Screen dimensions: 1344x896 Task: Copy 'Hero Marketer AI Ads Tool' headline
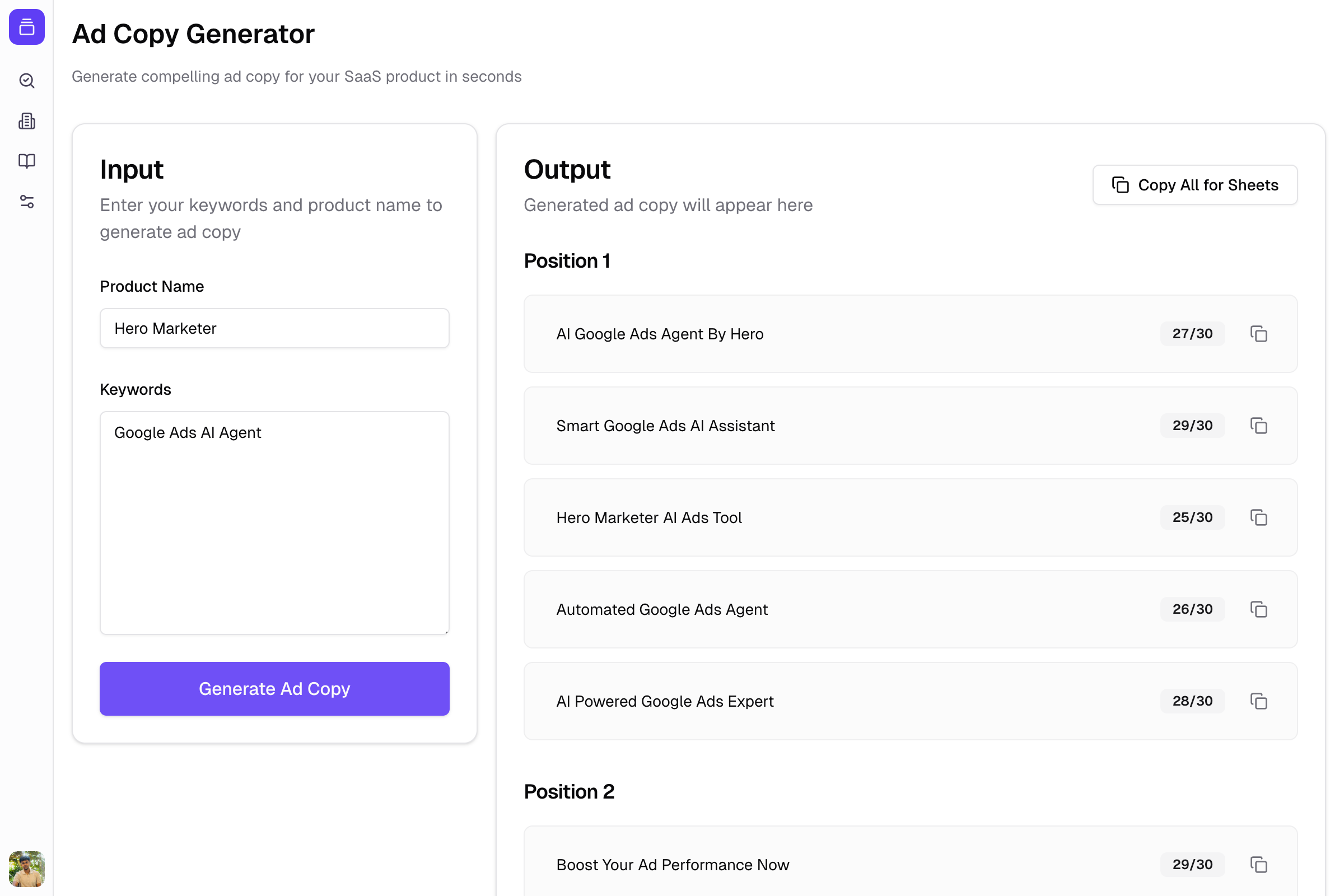click(x=1258, y=517)
